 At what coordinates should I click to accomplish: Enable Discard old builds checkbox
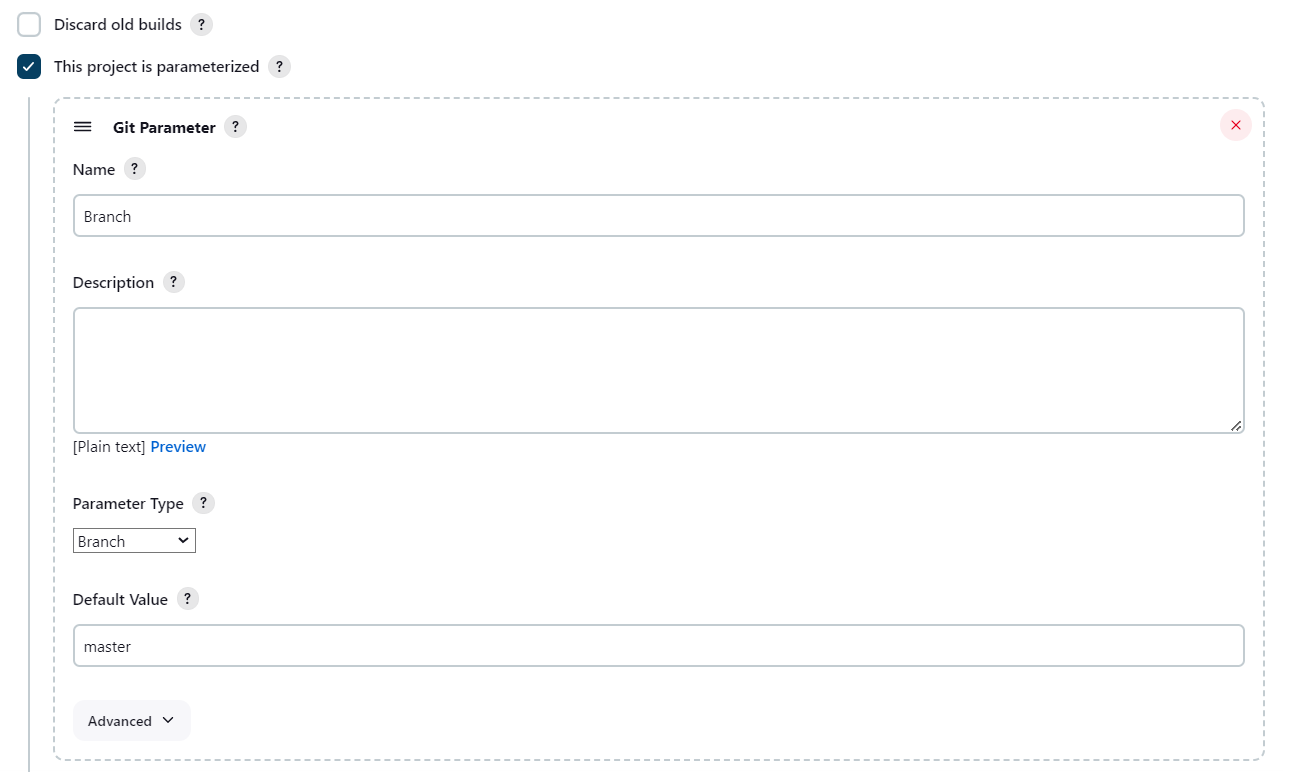[30, 24]
